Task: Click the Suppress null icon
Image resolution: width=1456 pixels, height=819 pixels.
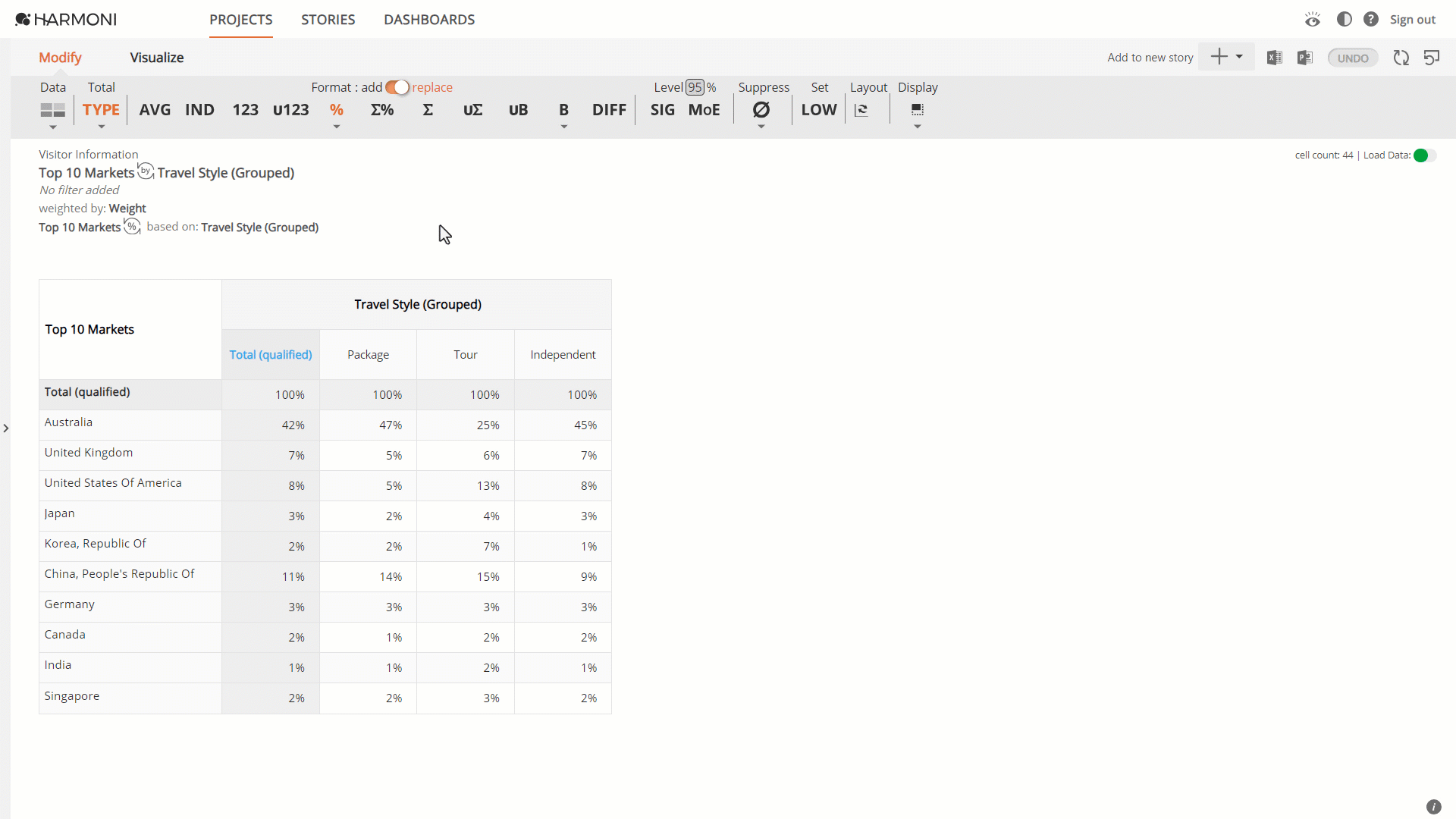Action: click(x=761, y=110)
